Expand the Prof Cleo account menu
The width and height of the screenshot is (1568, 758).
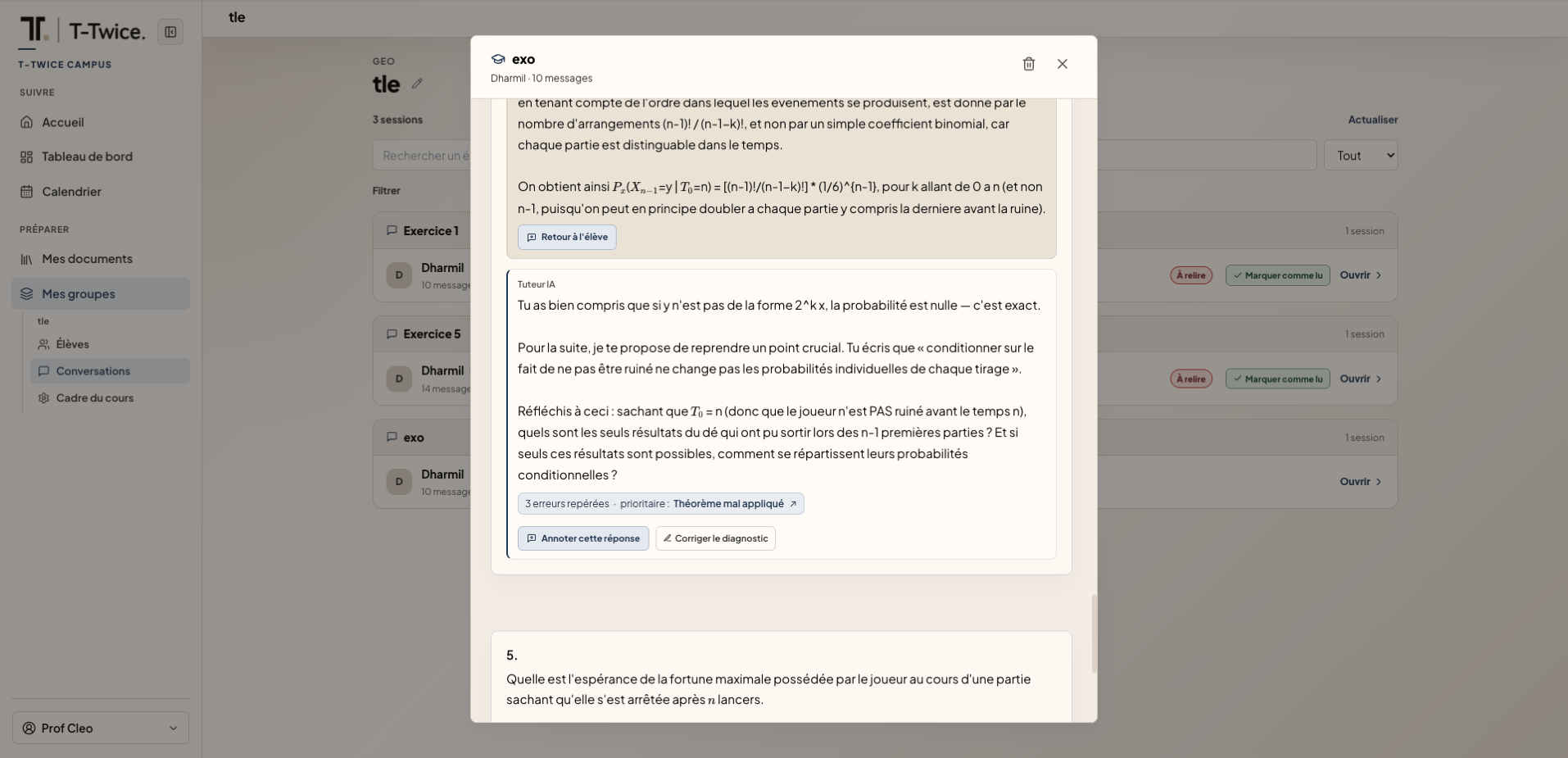(x=101, y=728)
